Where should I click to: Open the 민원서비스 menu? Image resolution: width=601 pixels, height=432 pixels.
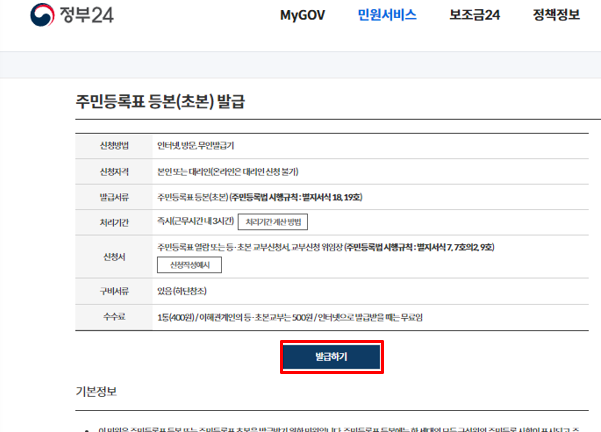[387, 15]
